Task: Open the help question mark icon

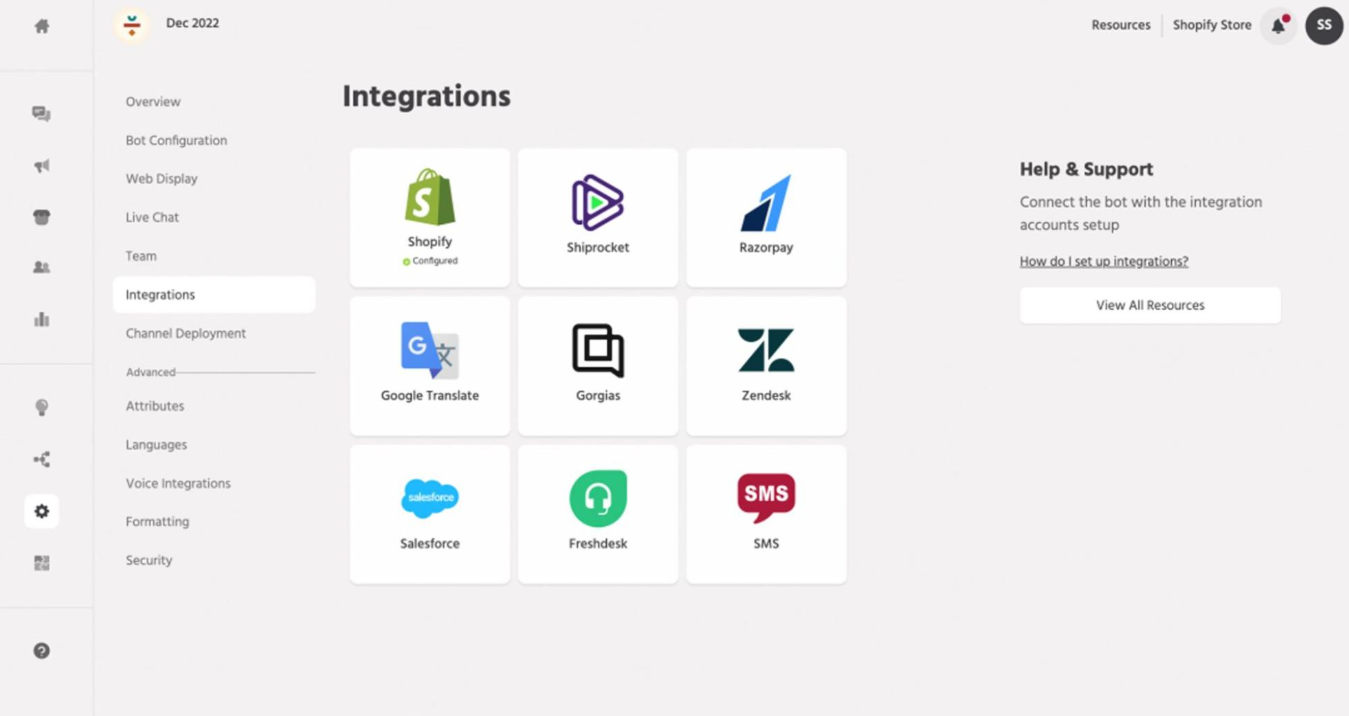Action: 42,651
